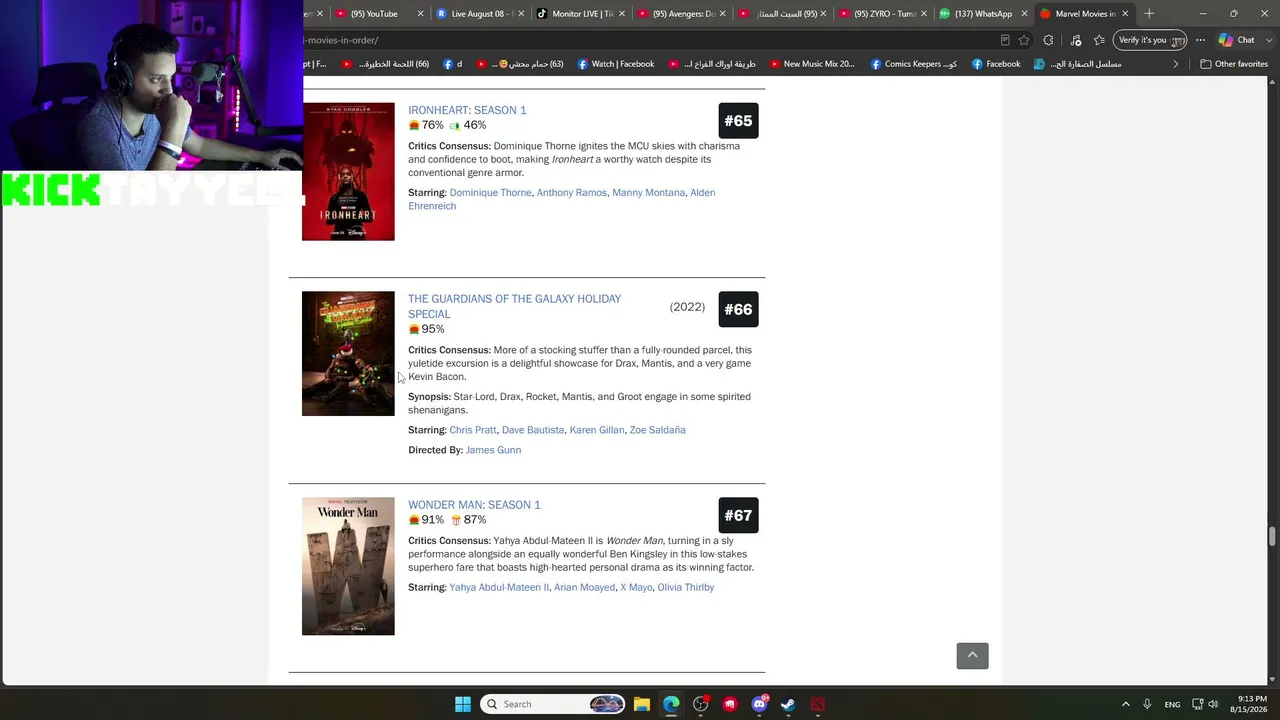Viewport: 1280px width, 720px height.
Task: Open the IRONHEART: SEASON 1 title link
Action: coord(467,110)
